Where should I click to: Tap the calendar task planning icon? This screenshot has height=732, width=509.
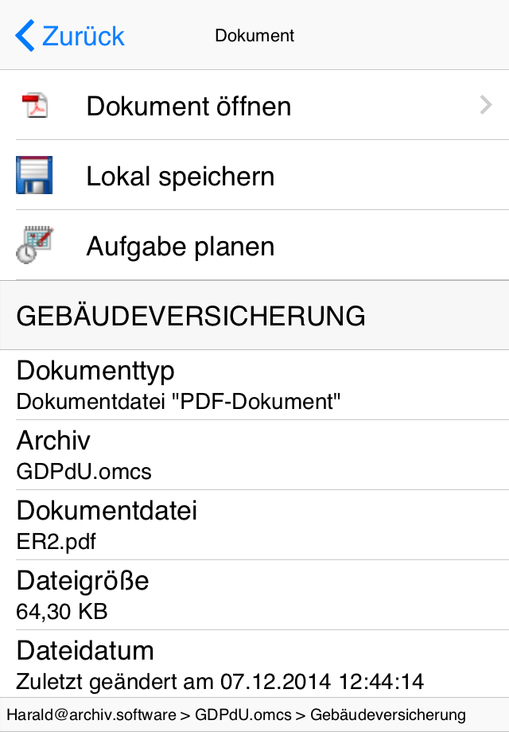35,245
